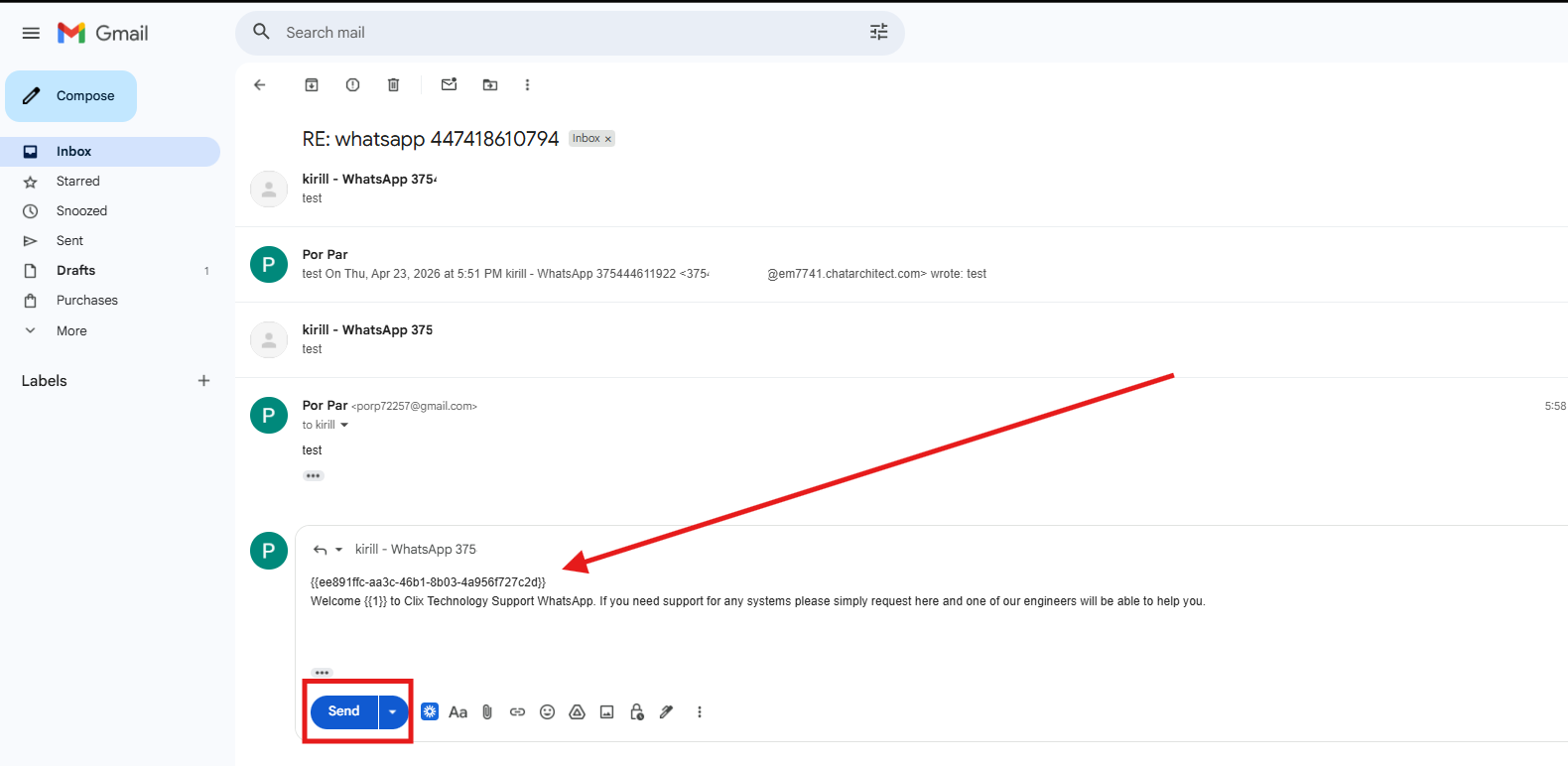
Task: Expand the More section in the sidebar
Action: click(x=71, y=331)
